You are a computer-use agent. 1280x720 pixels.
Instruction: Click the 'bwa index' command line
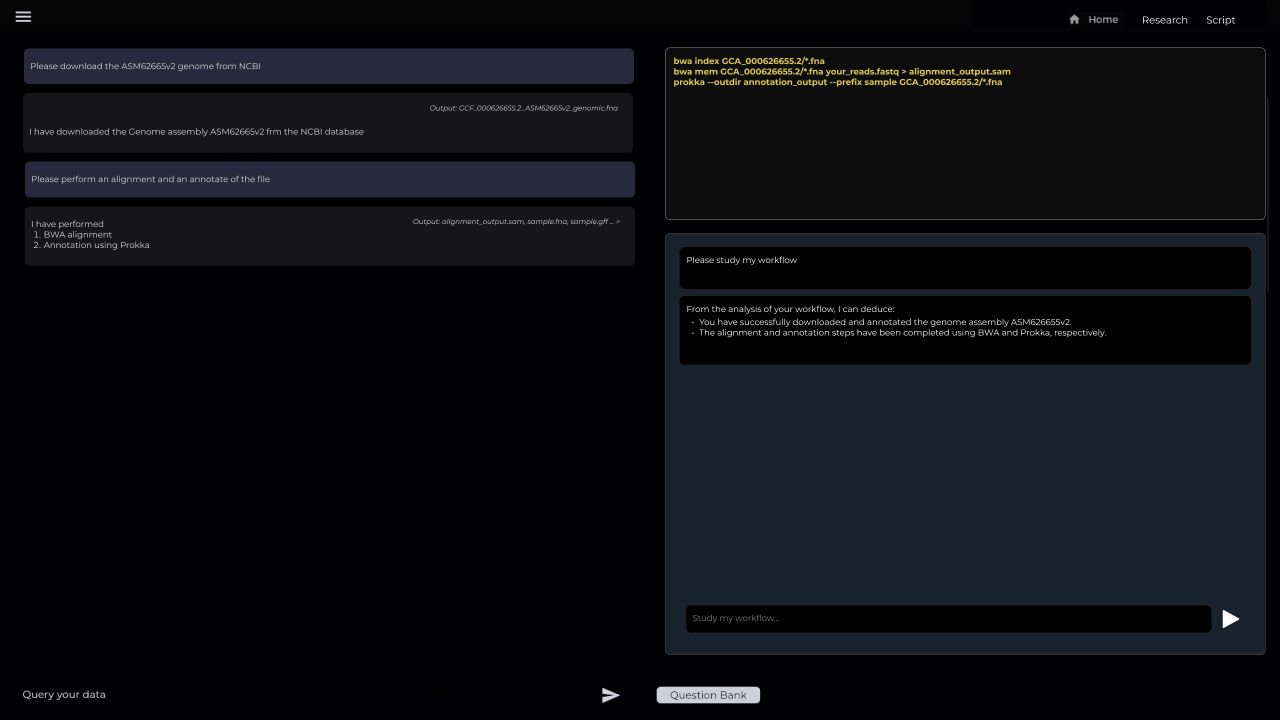pyautogui.click(x=749, y=61)
